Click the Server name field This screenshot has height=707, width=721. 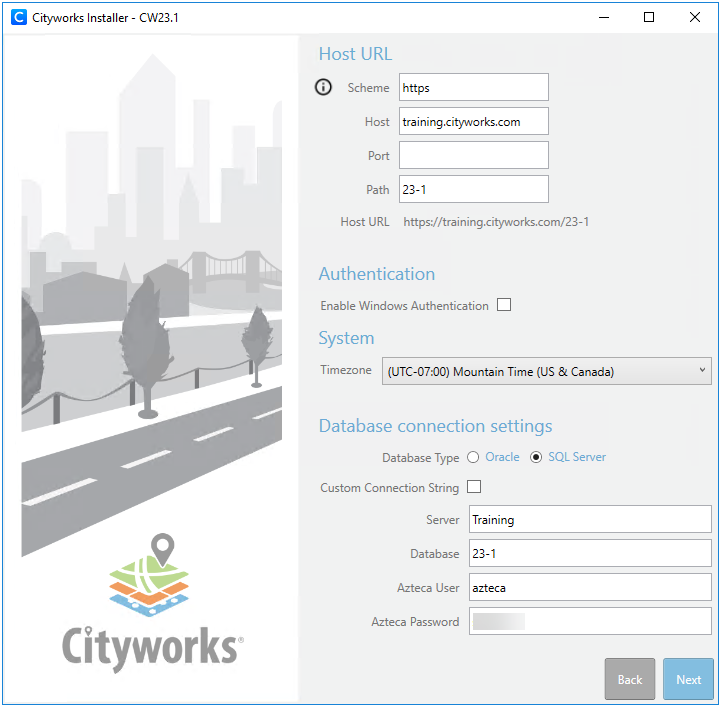(x=589, y=520)
